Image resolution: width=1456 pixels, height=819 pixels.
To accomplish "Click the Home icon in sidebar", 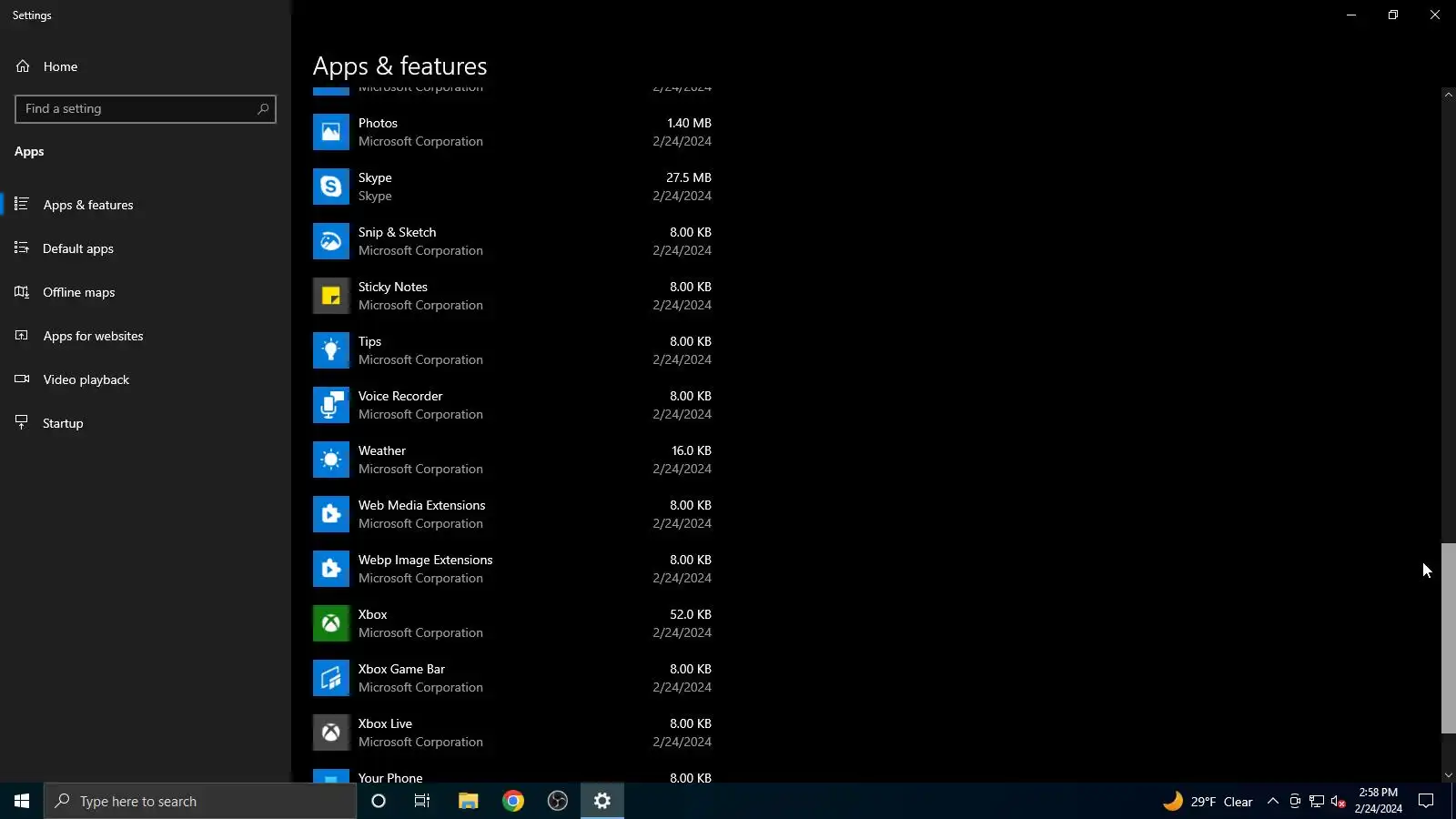I will point(23,66).
